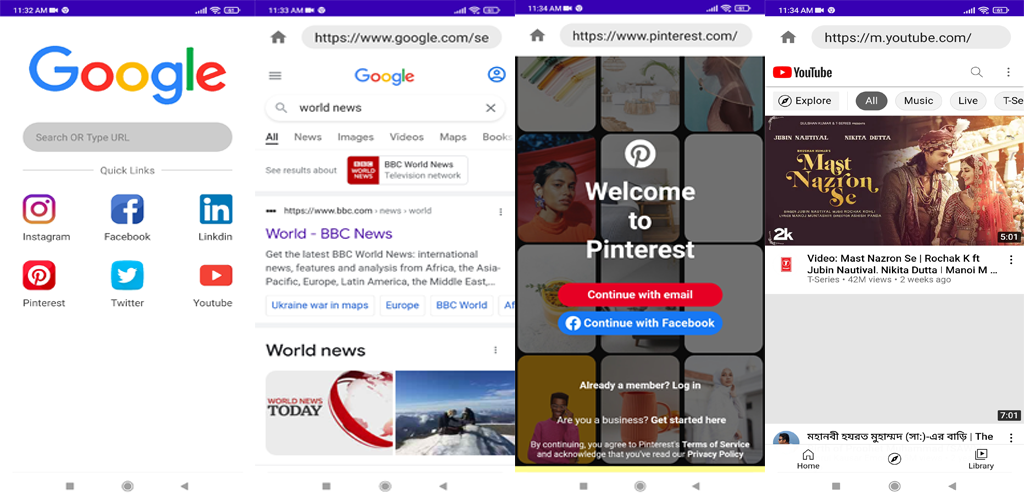Open the Mast Nazron Se video title

(902, 264)
